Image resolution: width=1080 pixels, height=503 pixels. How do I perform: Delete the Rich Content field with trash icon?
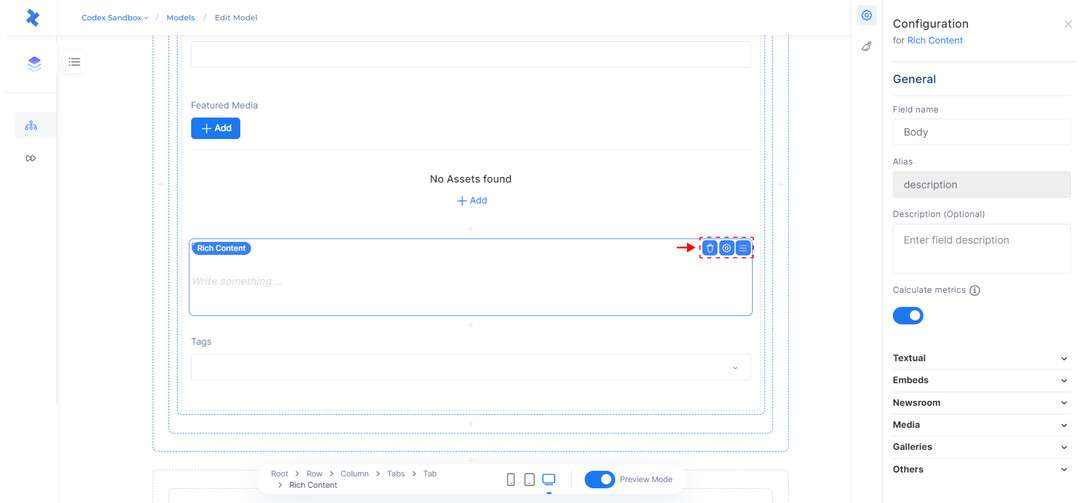(x=710, y=248)
